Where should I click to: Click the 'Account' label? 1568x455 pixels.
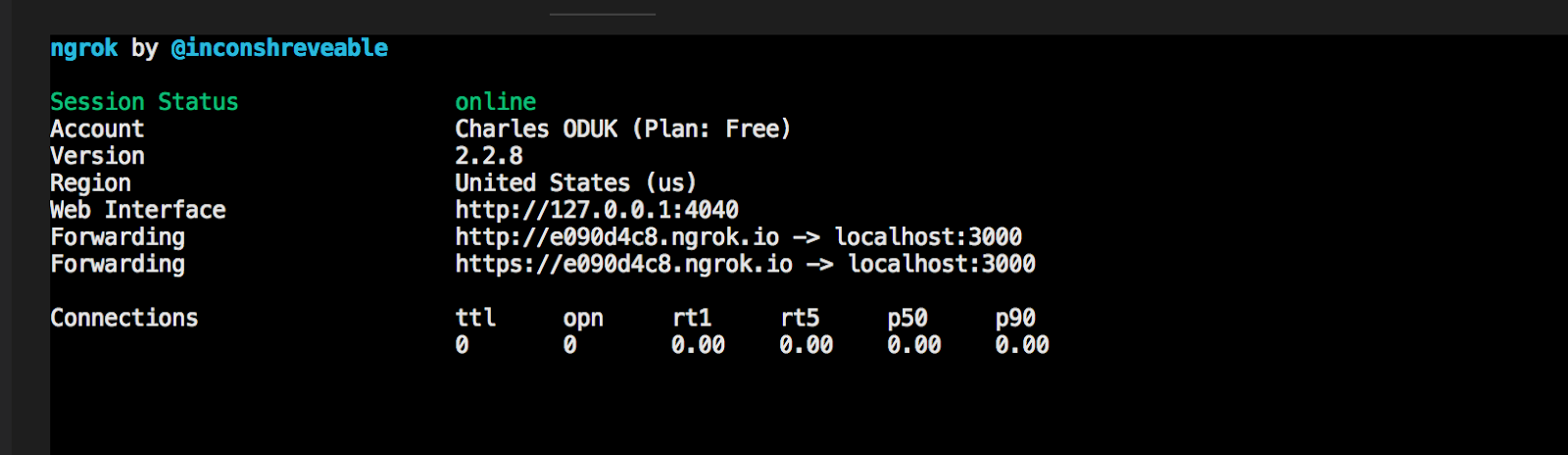pos(97,128)
